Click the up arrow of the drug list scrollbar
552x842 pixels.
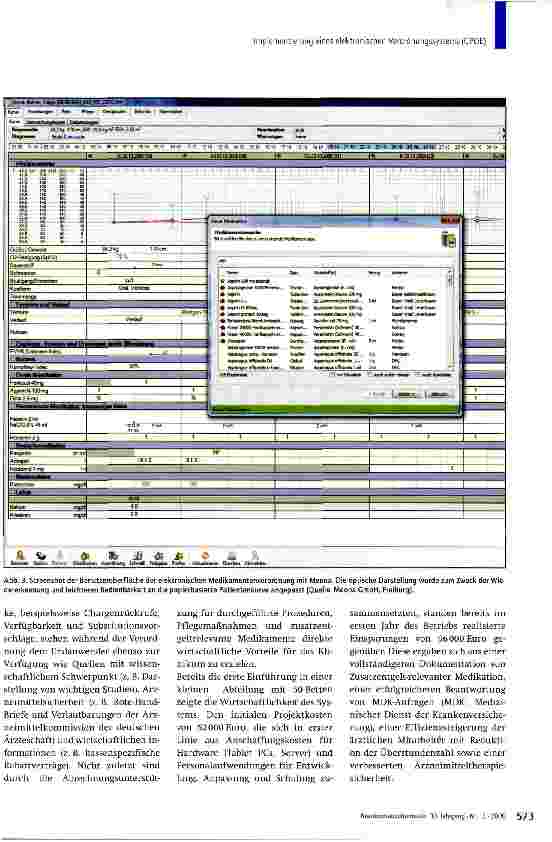click(451, 273)
